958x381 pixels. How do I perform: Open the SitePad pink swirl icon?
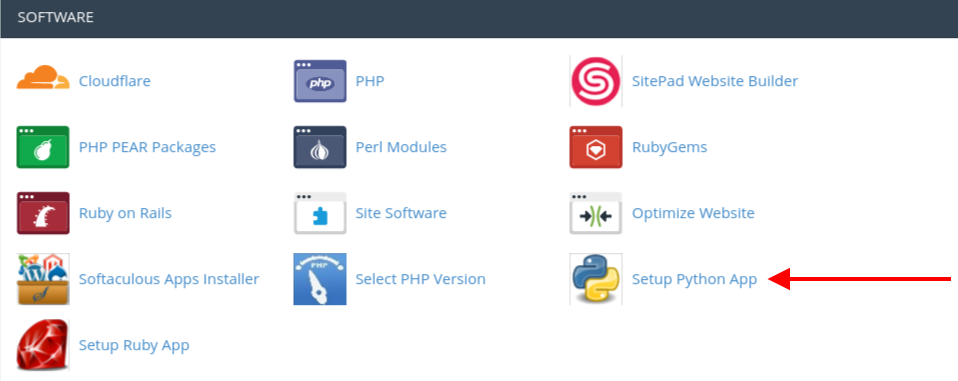pyautogui.click(x=596, y=81)
